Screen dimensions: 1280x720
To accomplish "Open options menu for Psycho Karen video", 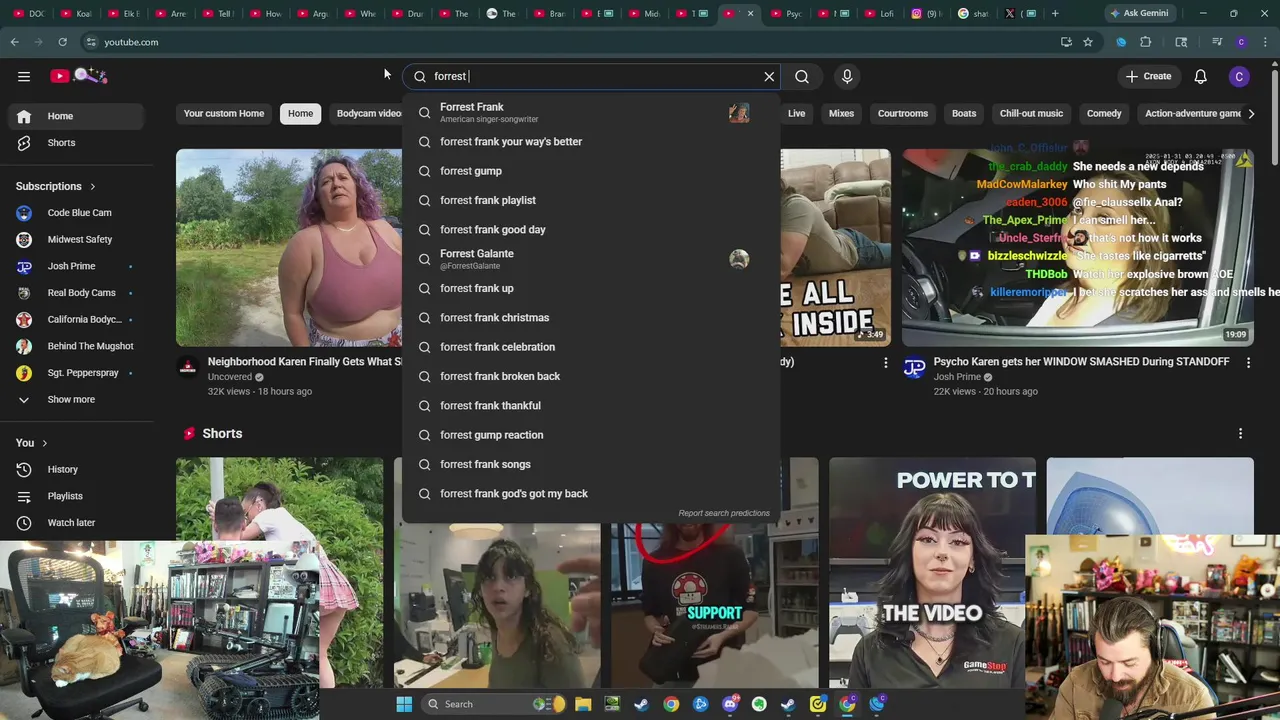I will click(1248, 363).
